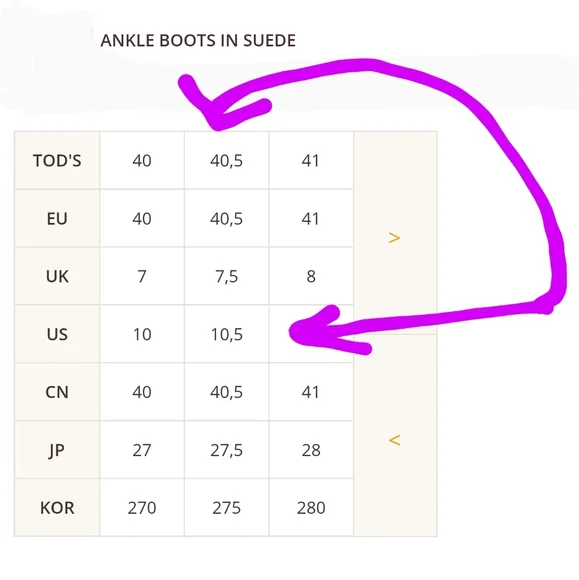Click the US size 10,5 cell
Screen dimensions: 579x580
(226, 334)
